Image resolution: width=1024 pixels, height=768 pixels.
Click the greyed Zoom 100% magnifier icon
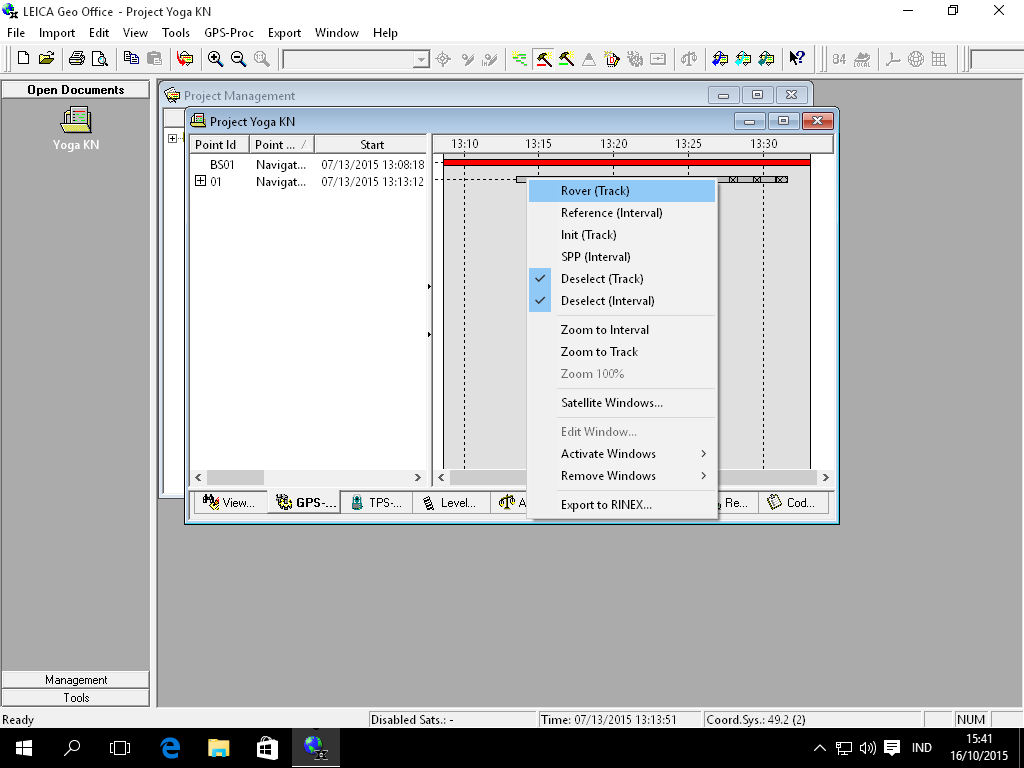(262, 59)
